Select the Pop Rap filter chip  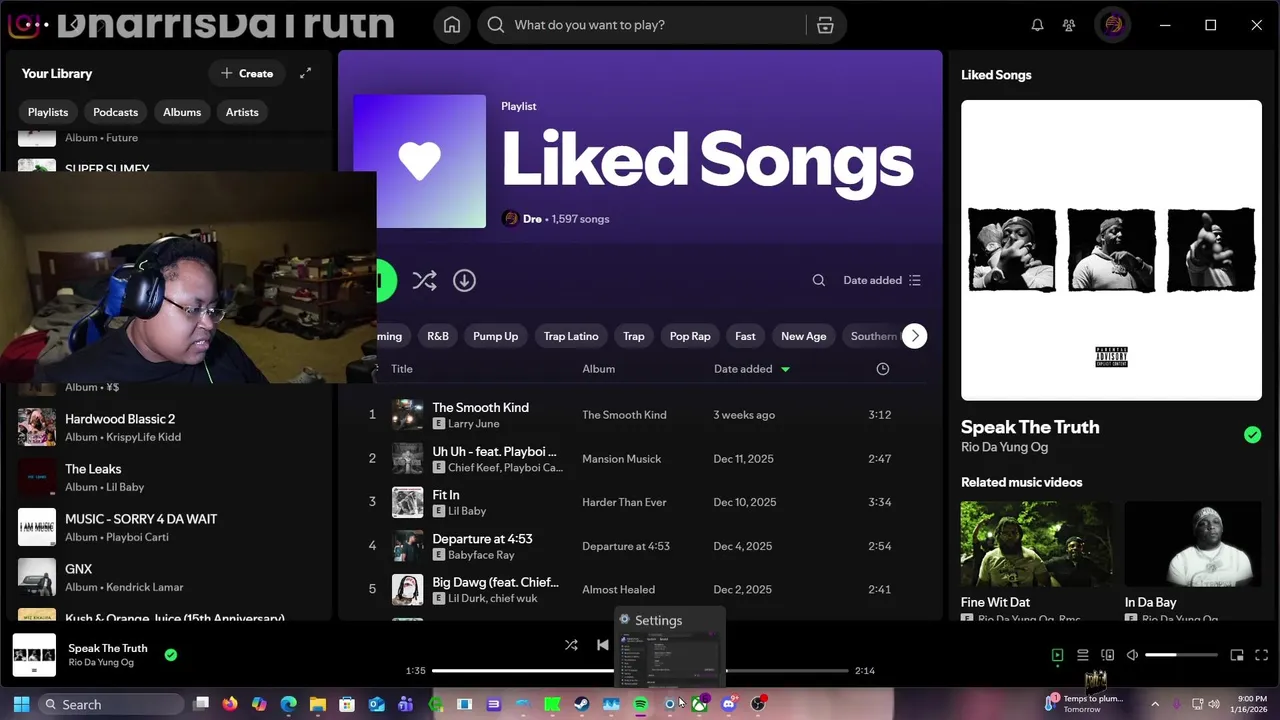[690, 336]
